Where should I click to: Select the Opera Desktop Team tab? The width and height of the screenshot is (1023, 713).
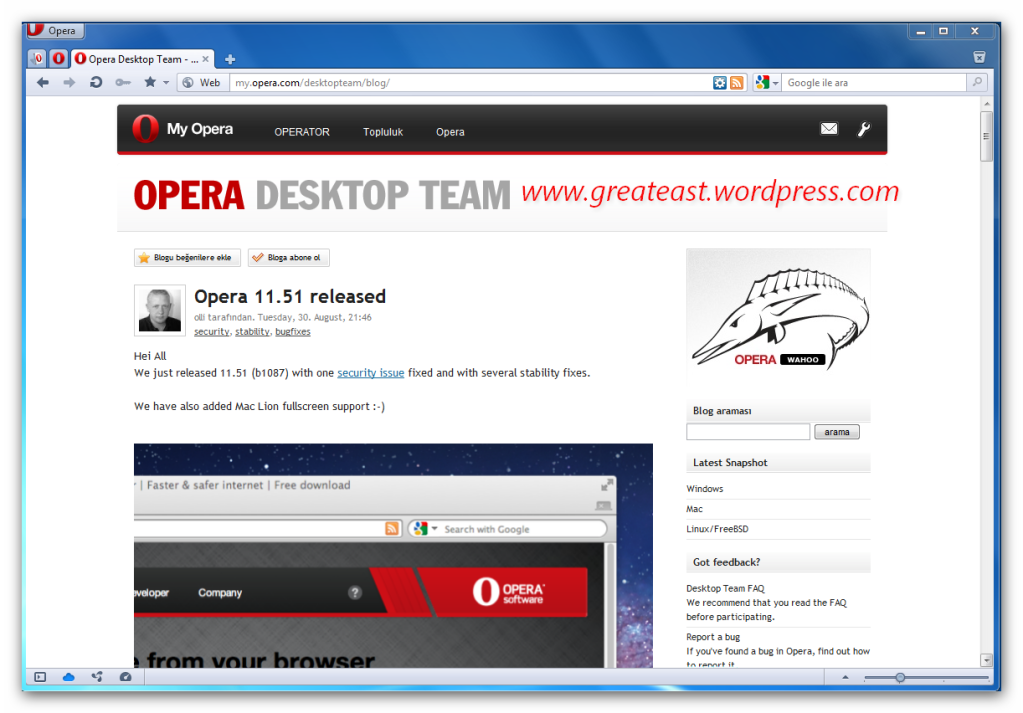[135, 59]
